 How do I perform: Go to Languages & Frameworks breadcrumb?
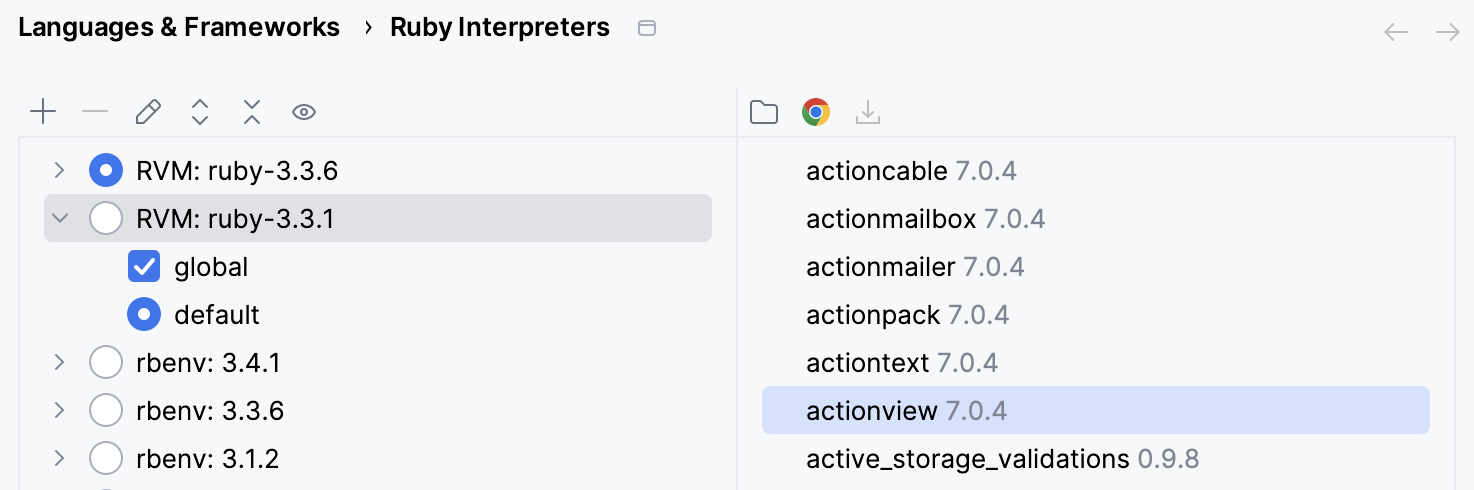[179, 28]
